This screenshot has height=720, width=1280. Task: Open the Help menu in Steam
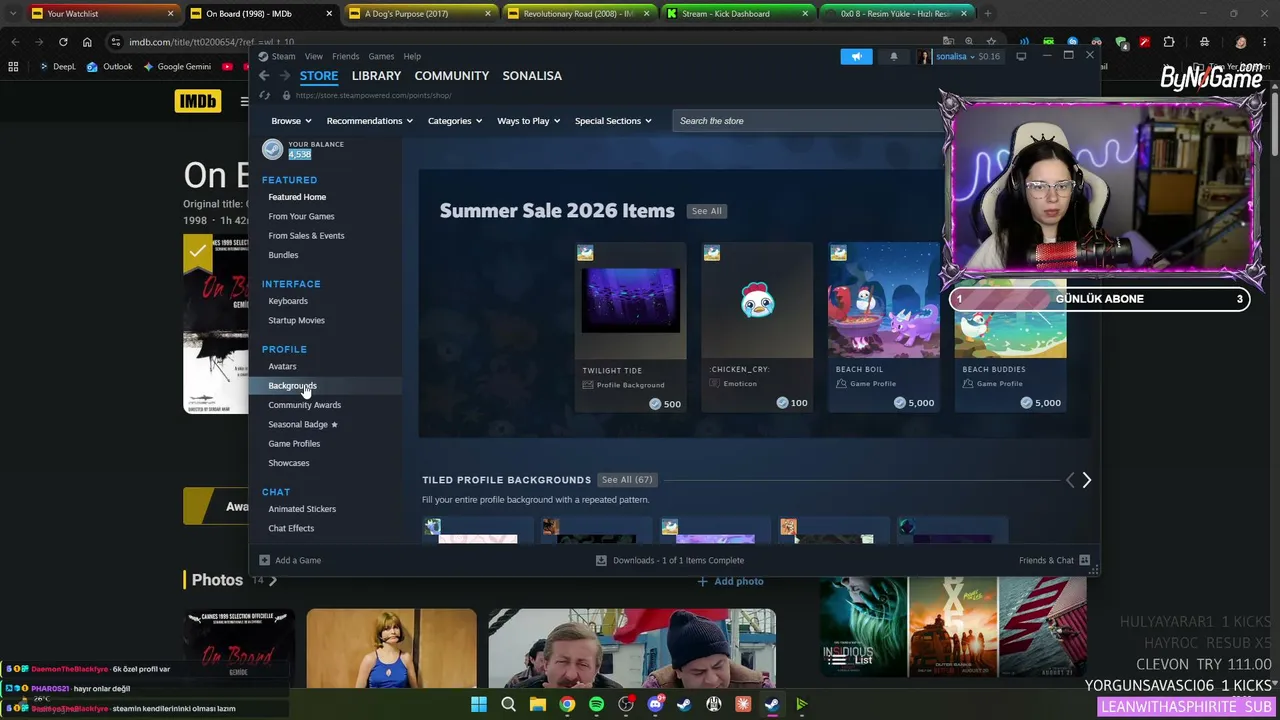click(x=412, y=57)
